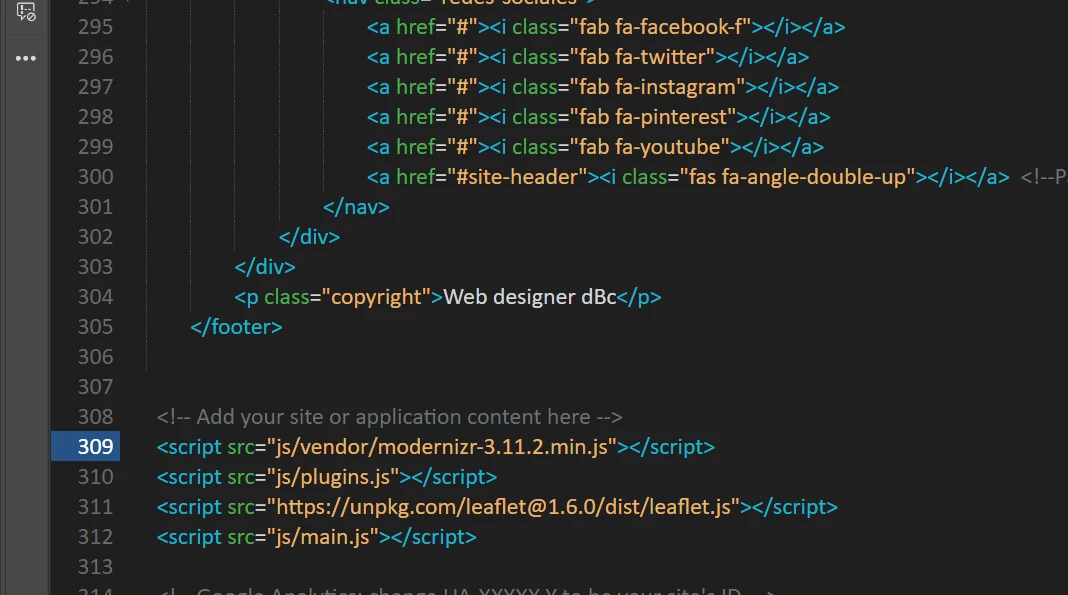
Task: Click line number 299 in the gutter
Action: click(x=95, y=147)
